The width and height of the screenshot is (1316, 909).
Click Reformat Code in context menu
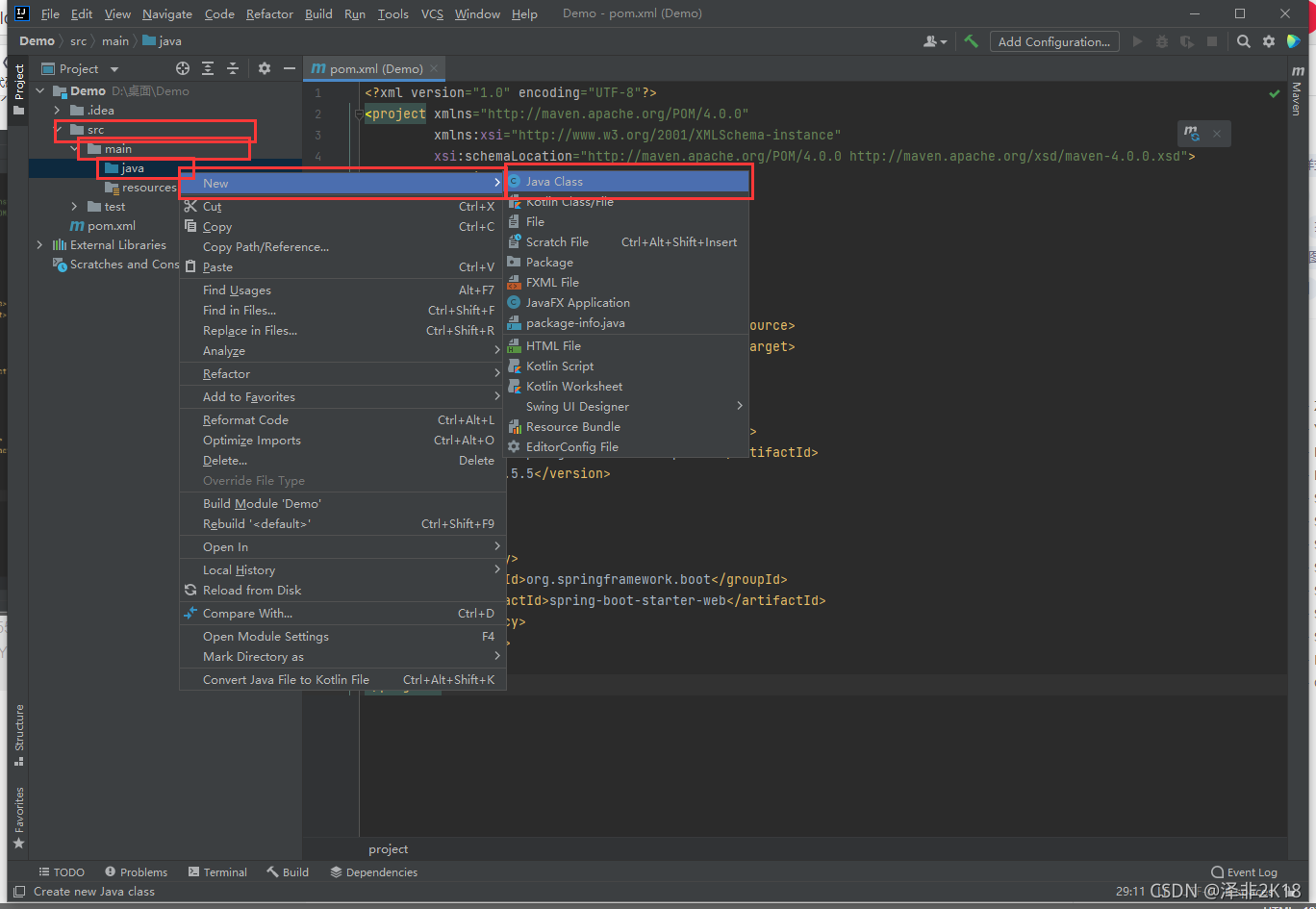[x=342, y=420]
